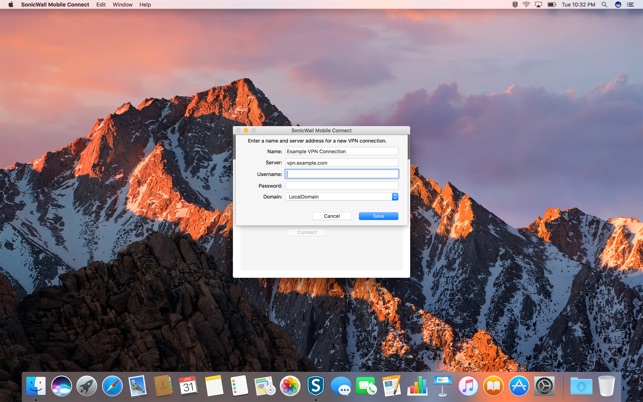Open Safari from the dock
This screenshot has height=402, width=643.
click(112, 385)
